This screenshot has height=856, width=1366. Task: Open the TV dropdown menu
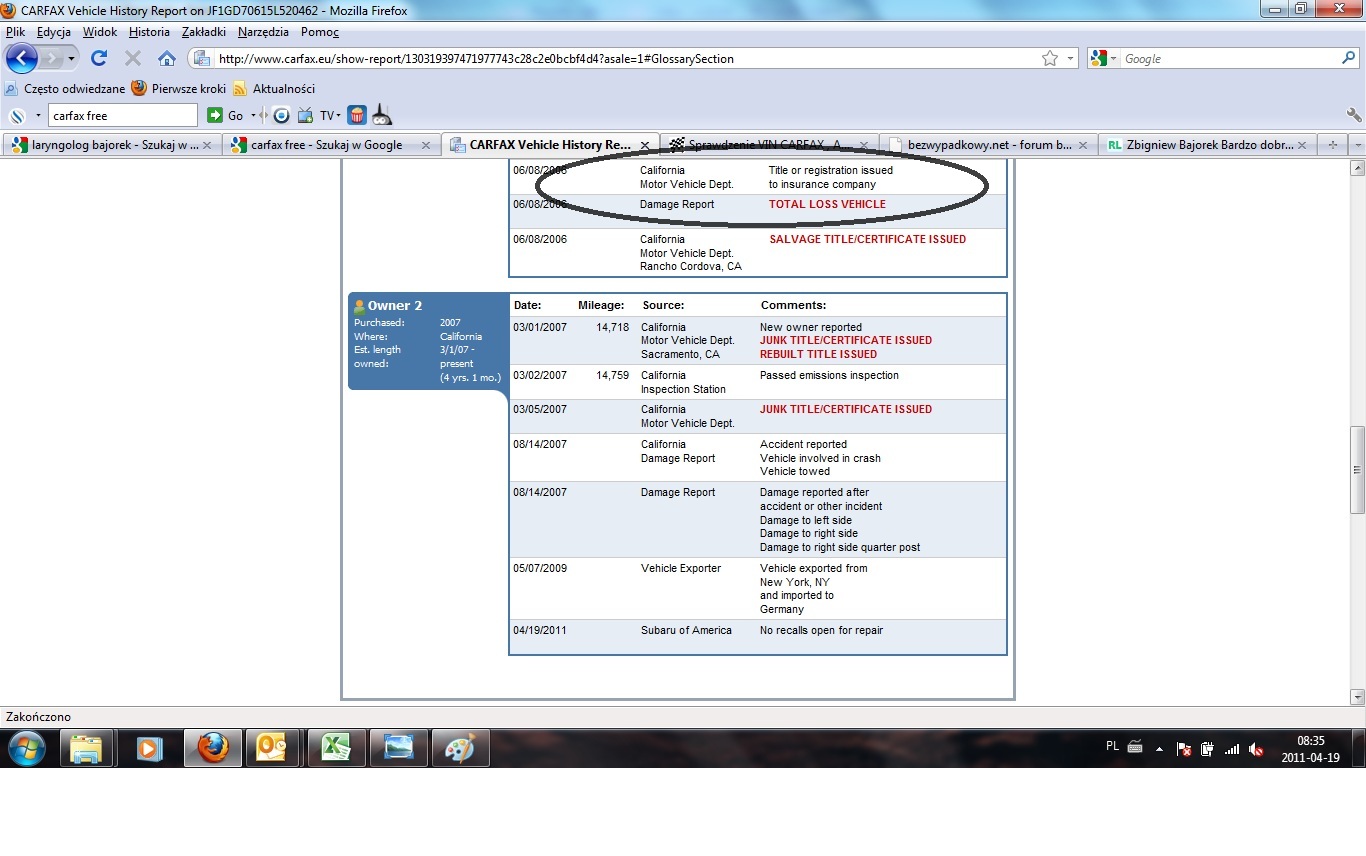pos(339,115)
